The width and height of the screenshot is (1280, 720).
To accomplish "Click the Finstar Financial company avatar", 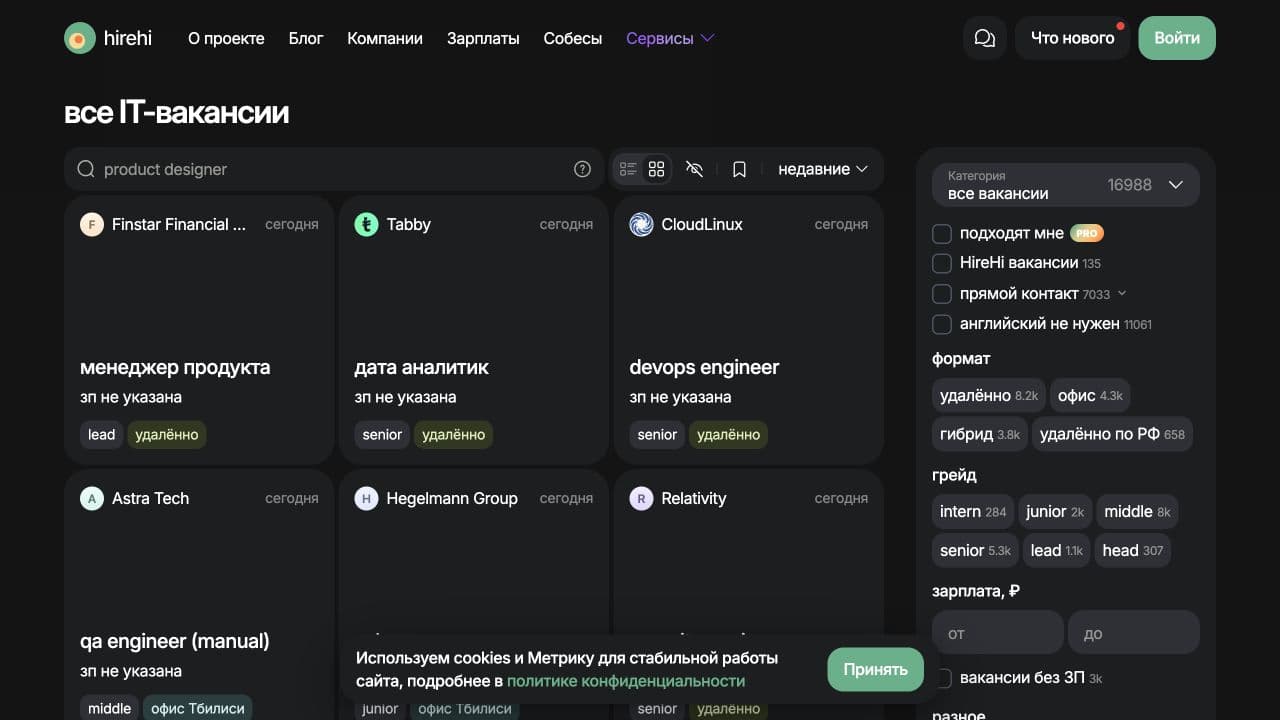I will 92,224.
